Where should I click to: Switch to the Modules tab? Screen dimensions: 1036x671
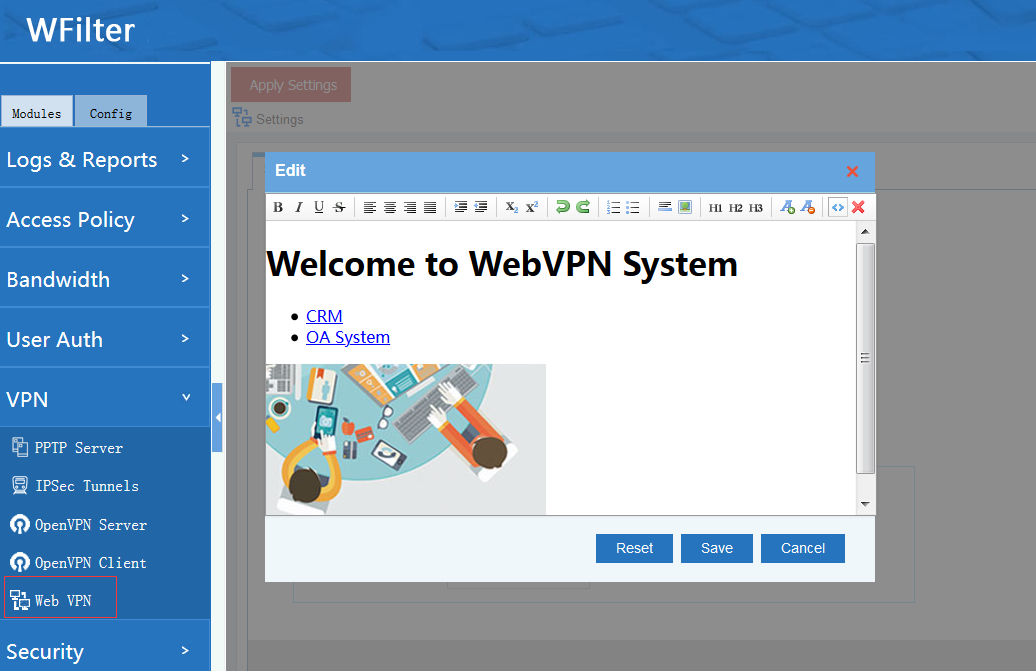pyautogui.click(x=37, y=112)
